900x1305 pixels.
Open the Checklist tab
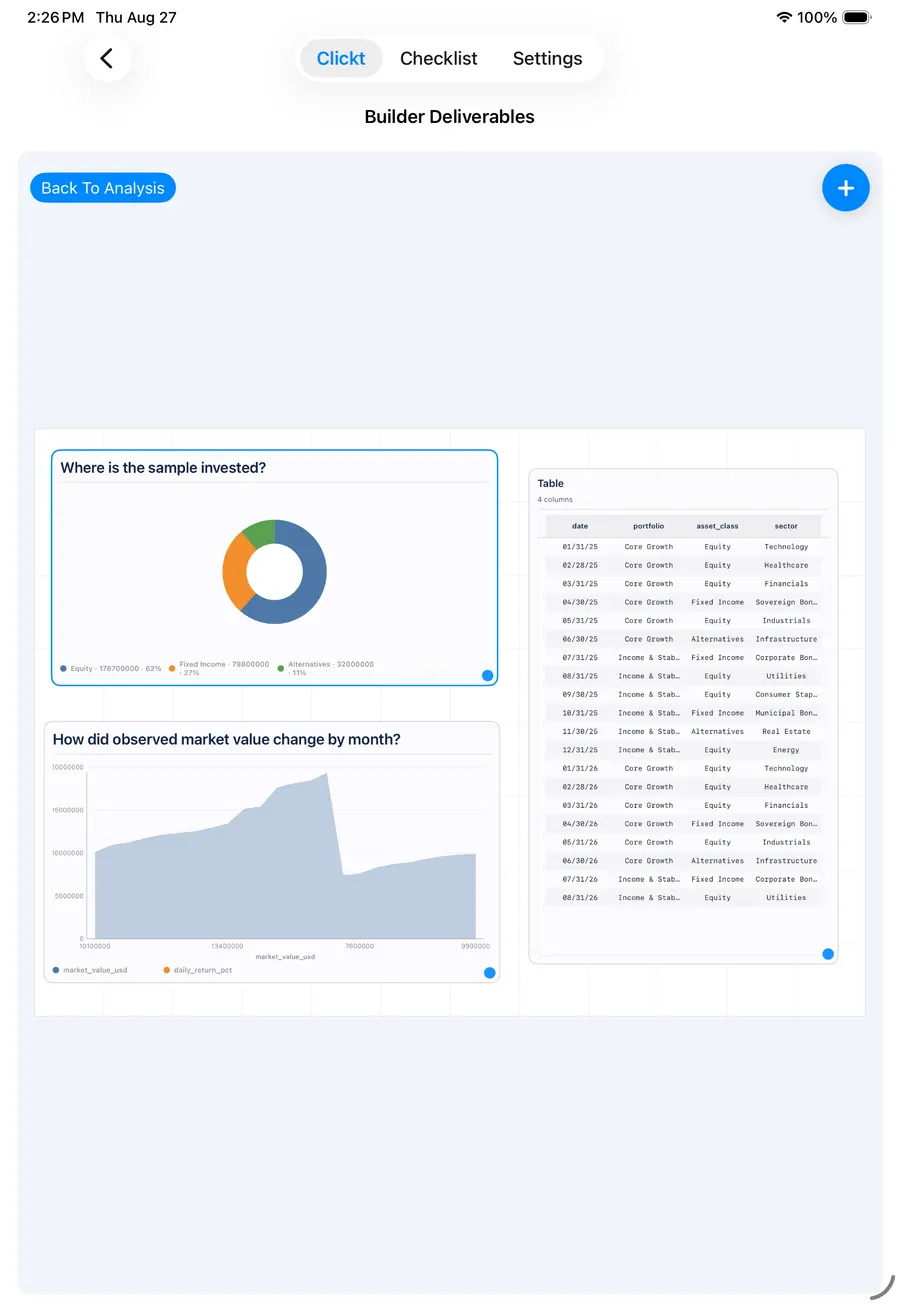click(x=439, y=58)
